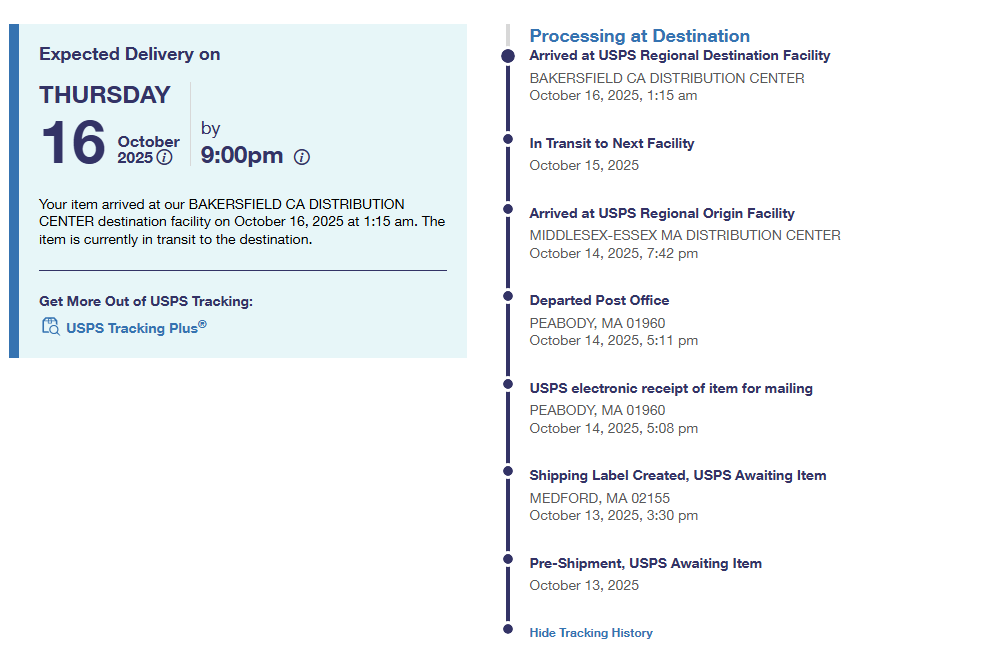Click the Get More Out of USPS Tracking label

tap(146, 301)
